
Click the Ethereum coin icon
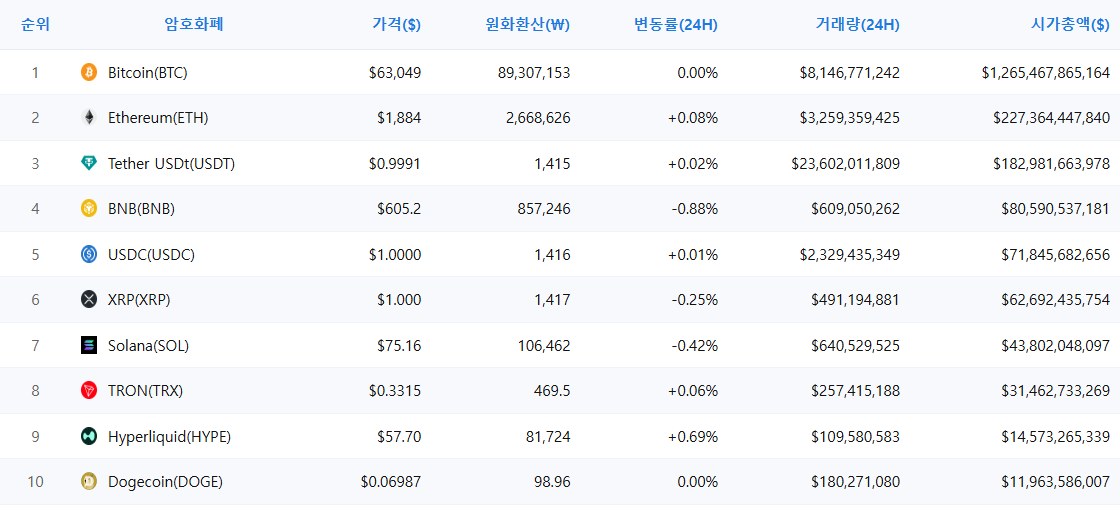[x=89, y=118]
